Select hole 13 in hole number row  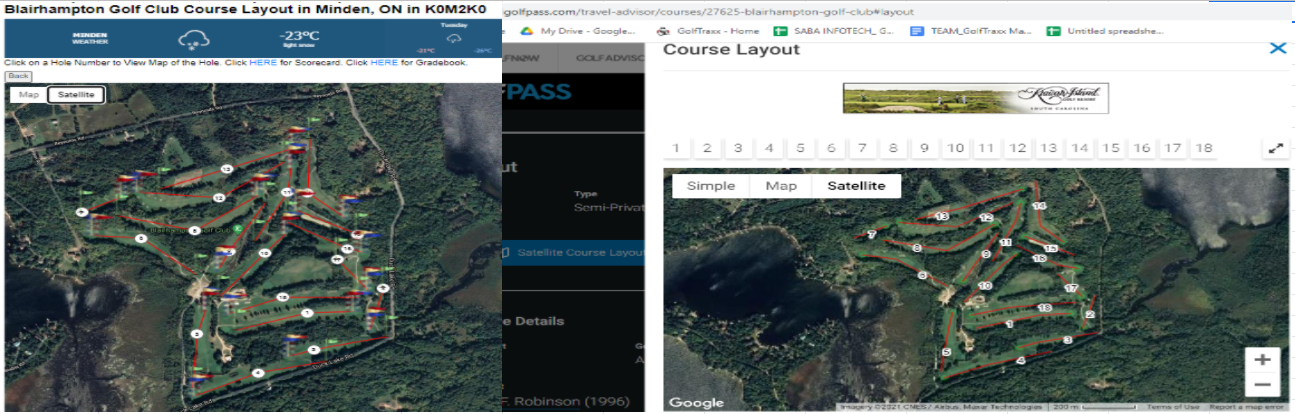(x=1048, y=148)
